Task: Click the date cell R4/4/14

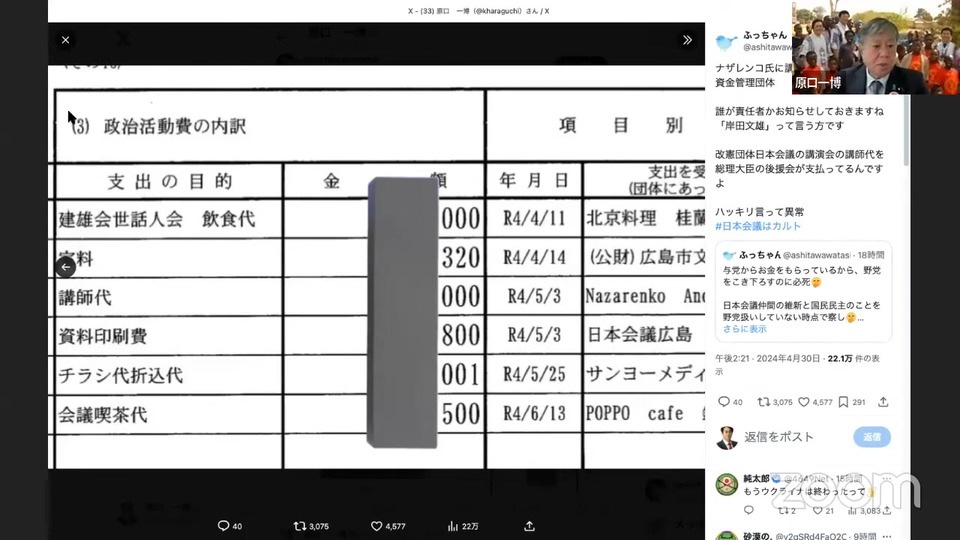Action: pos(534,258)
